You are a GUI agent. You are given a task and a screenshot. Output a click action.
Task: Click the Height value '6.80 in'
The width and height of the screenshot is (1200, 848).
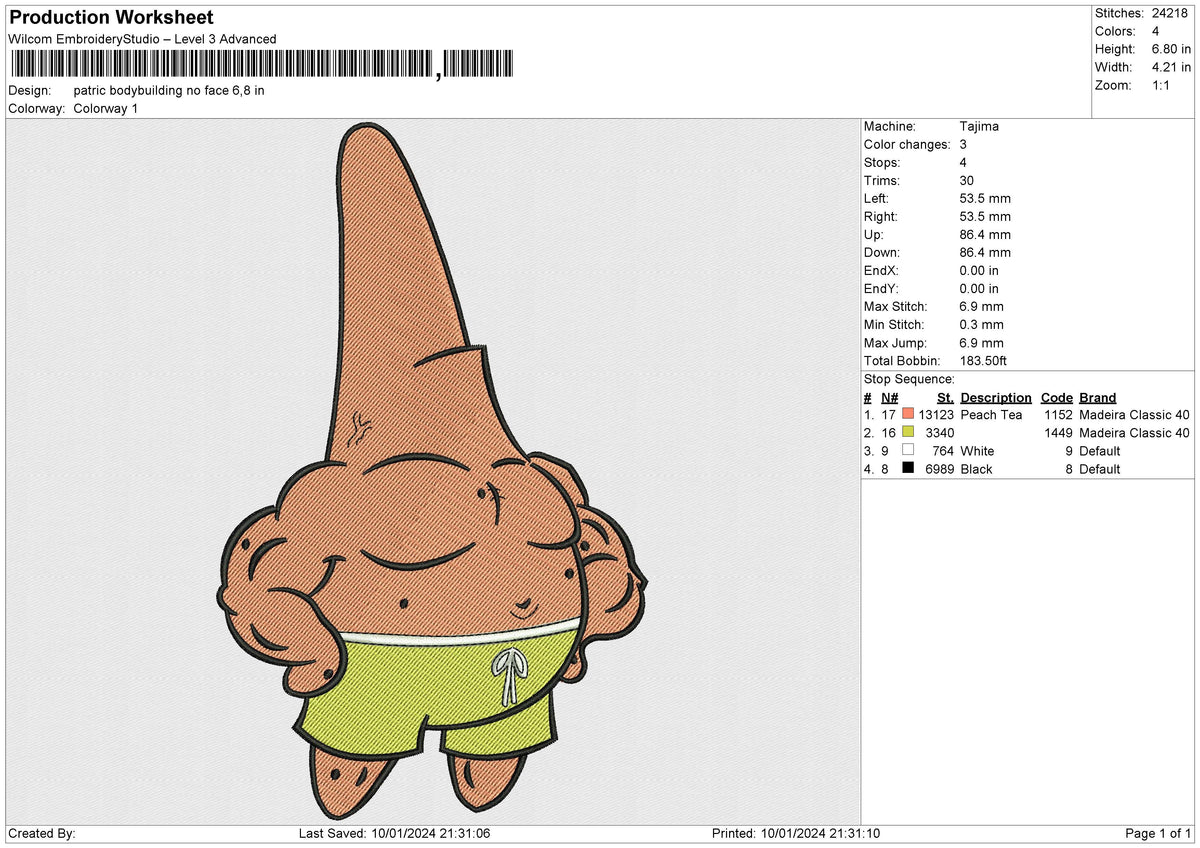(x=1171, y=49)
